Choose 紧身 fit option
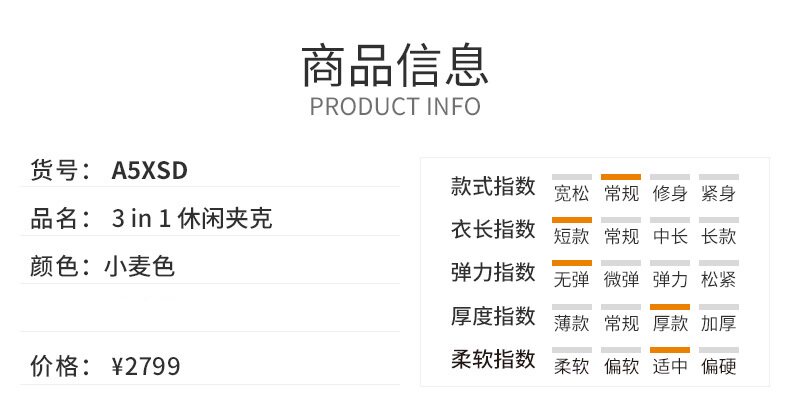The height and width of the screenshot is (410, 790). (x=718, y=193)
